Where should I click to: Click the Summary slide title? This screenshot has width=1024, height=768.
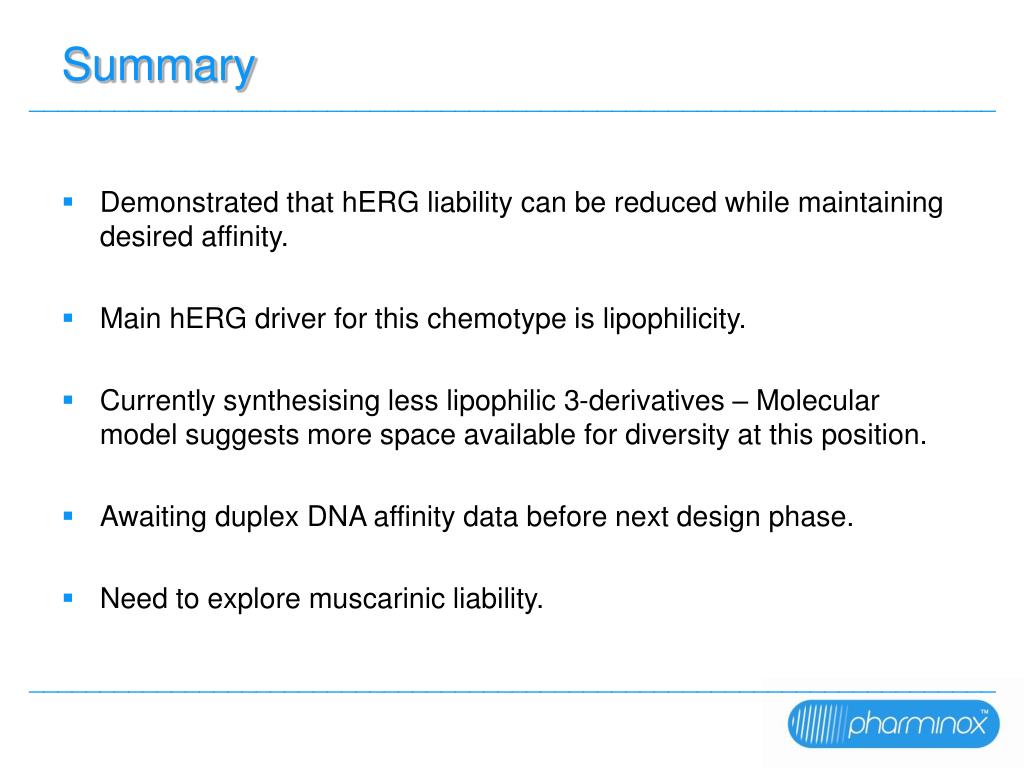[x=159, y=66]
